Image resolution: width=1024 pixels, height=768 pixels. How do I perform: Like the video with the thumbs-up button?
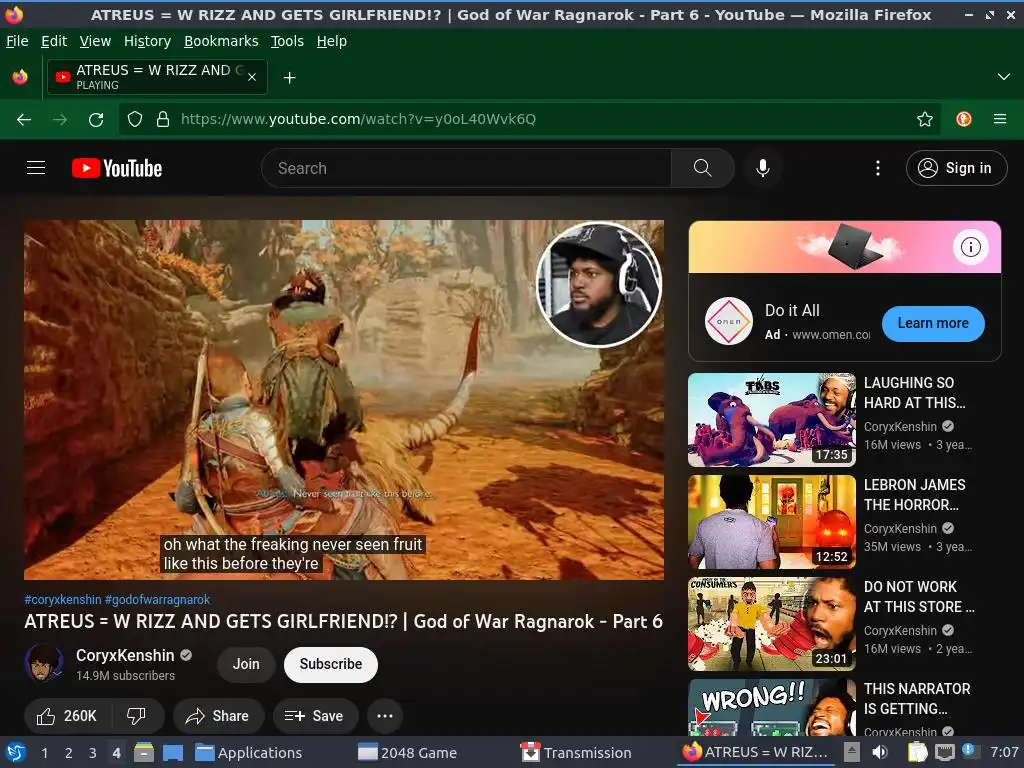(x=68, y=716)
